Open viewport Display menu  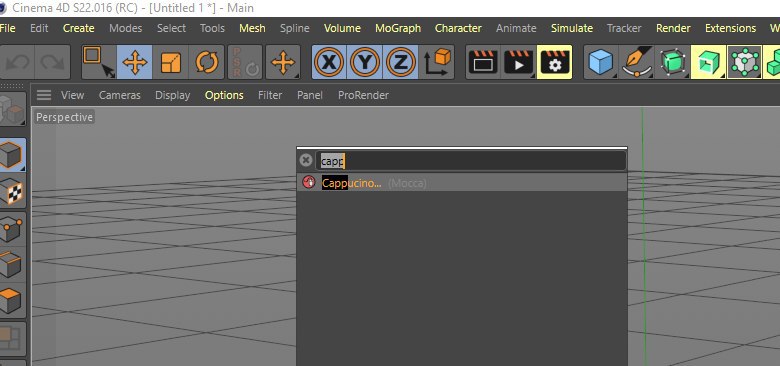[x=173, y=95]
